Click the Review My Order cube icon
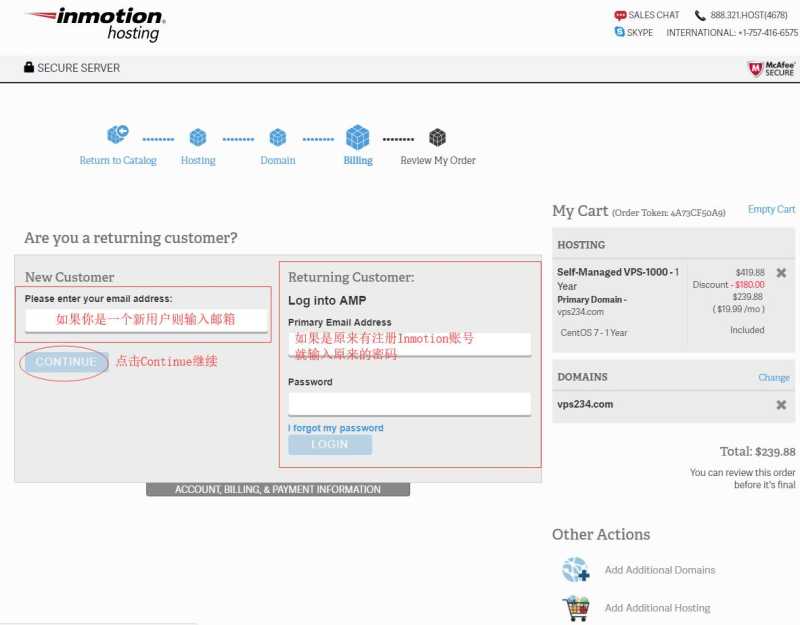Image resolution: width=800 pixels, height=625 pixels. point(437,137)
